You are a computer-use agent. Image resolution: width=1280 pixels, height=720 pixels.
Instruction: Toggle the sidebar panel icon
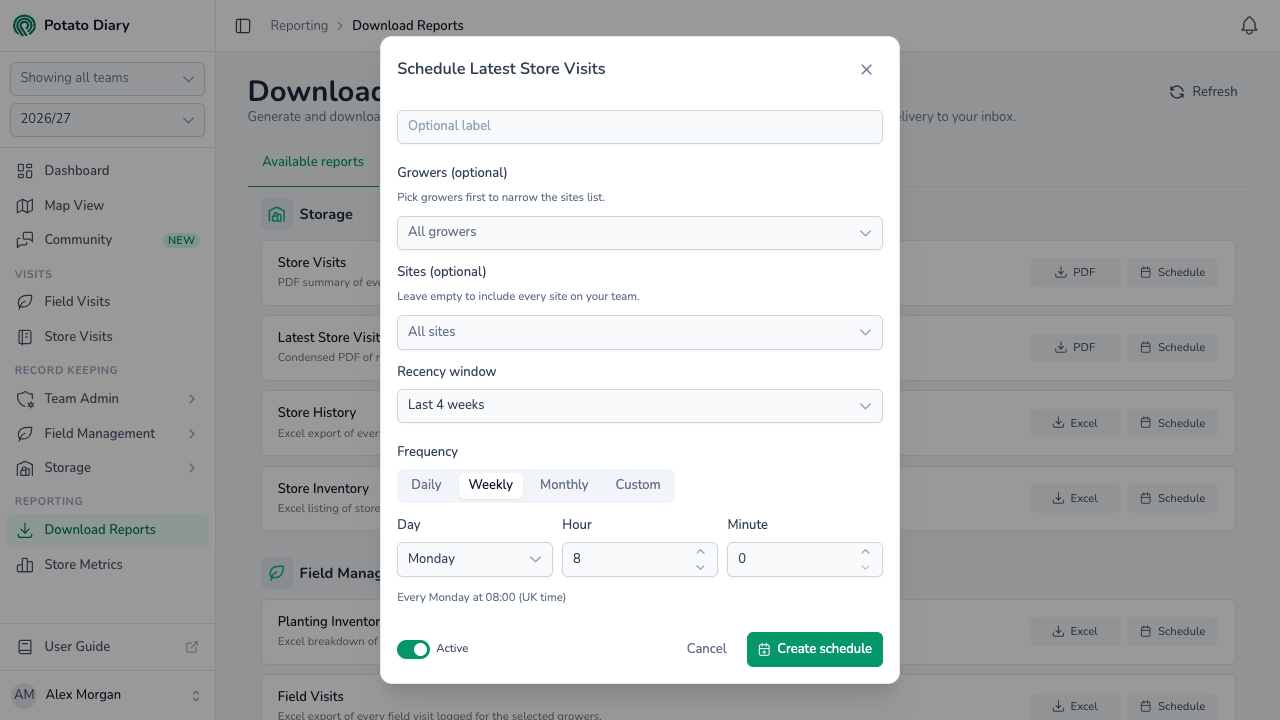click(x=243, y=26)
